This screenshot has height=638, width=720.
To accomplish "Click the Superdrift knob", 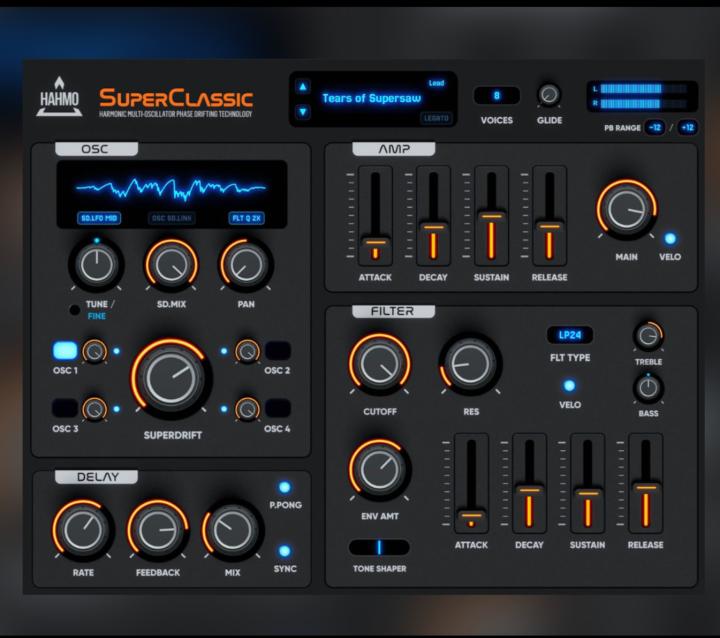I will [x=171, y=378].
